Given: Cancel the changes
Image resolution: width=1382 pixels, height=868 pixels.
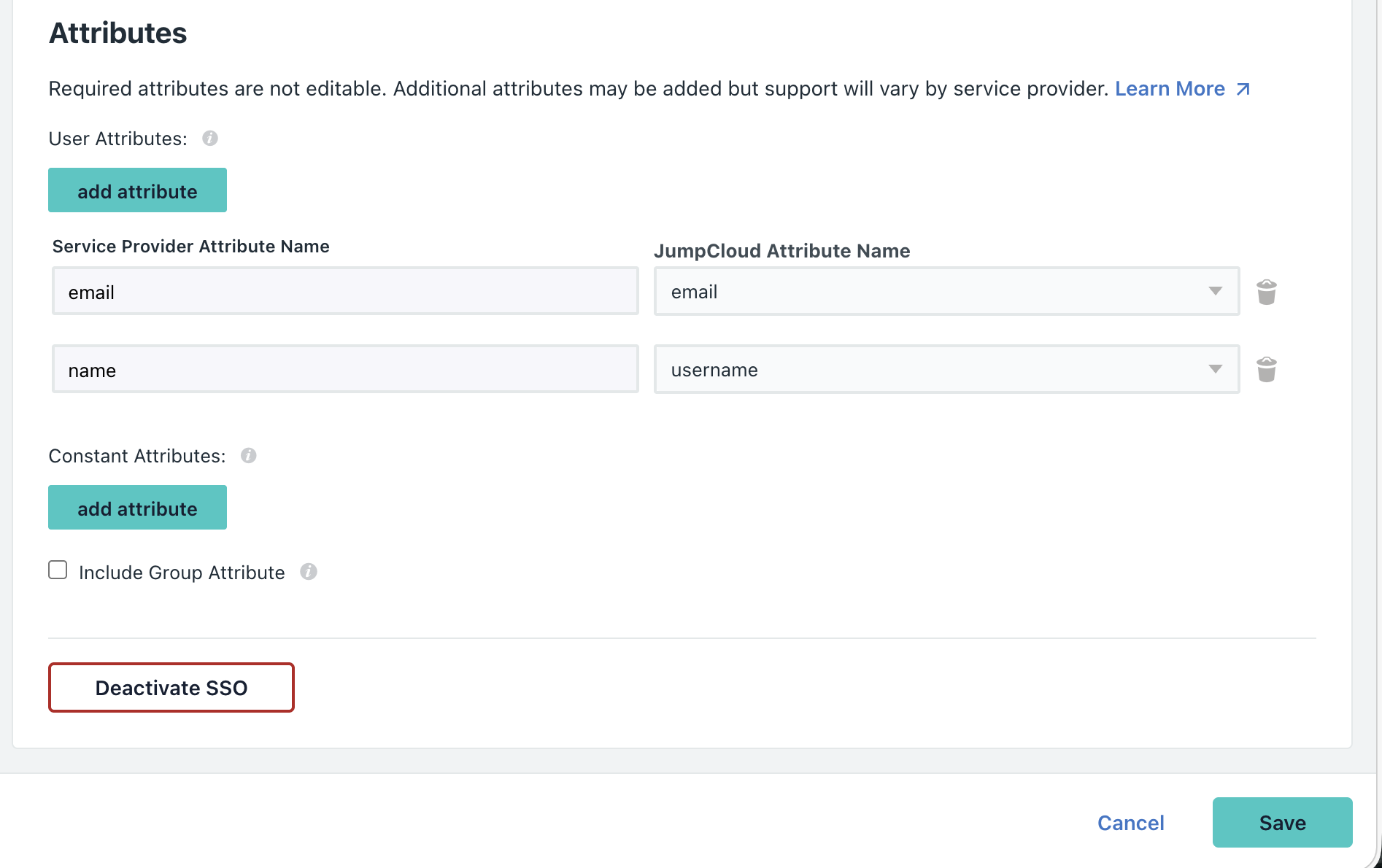Looking at the screenshot, I should coord(1130,823).
